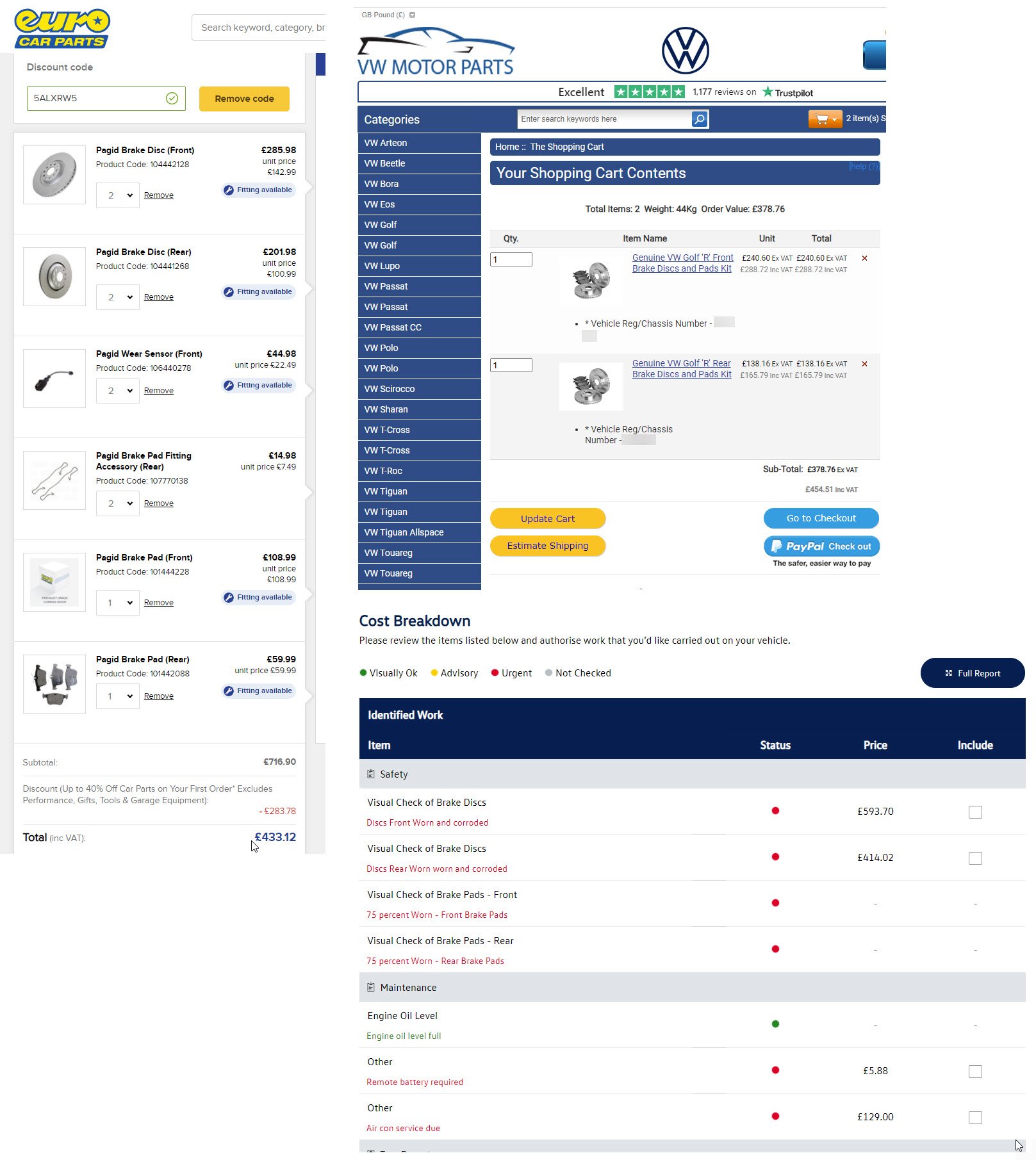Click the Euro Car Parts logo

click(x=62, y=29)
